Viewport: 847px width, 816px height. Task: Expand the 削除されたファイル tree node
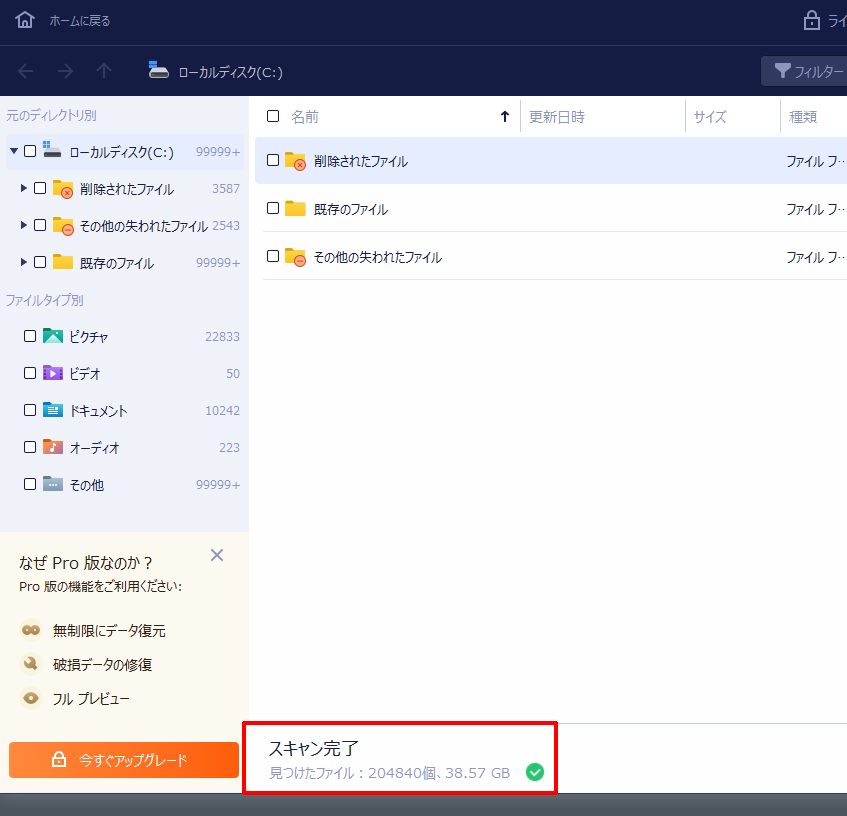[24, 189]
